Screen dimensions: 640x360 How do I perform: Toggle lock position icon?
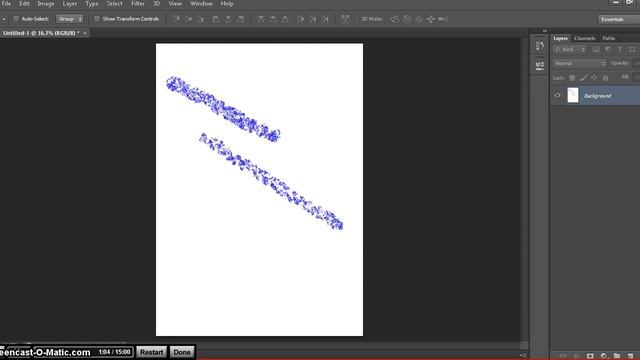click(594, 78)
